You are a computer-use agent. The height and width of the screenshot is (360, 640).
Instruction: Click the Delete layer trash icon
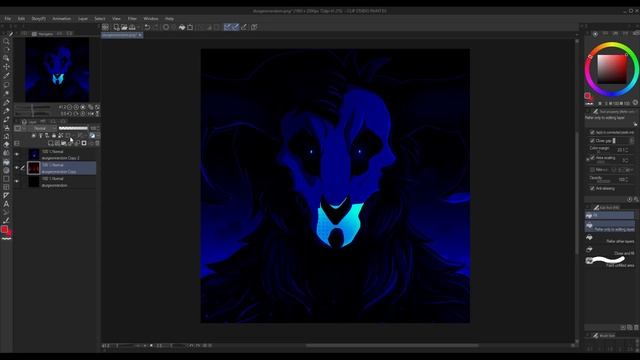pyautogui.click(x=97, y=143)
